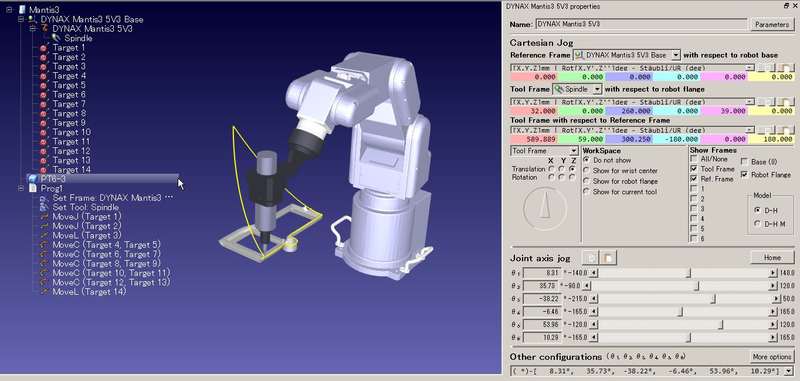Click the theta 1 joint slider handle
Image resolution: width=800 pixels, height=381 pixels.
coord(688,273)
